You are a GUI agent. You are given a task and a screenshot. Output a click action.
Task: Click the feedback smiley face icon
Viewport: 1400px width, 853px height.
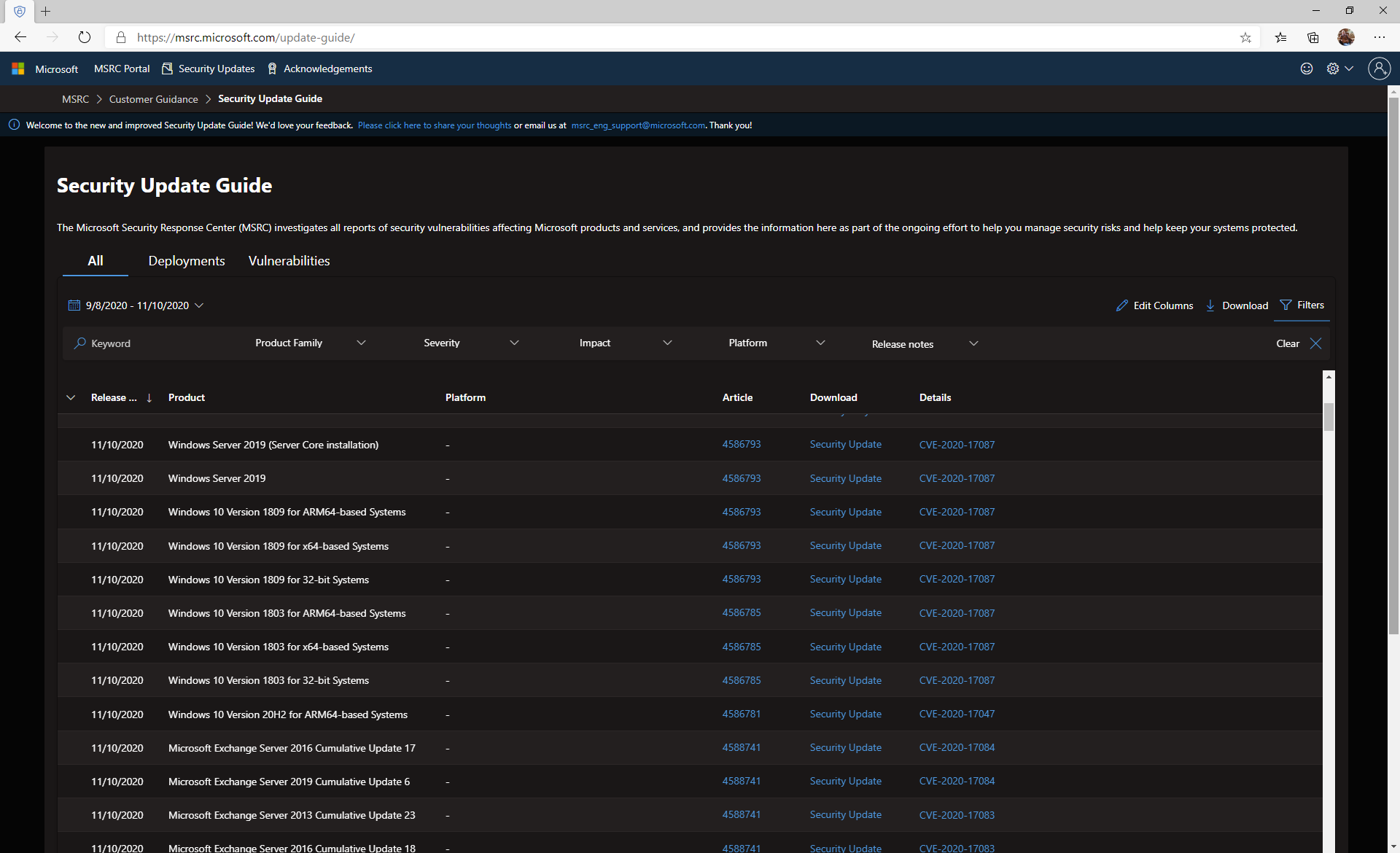[1307, 69]
